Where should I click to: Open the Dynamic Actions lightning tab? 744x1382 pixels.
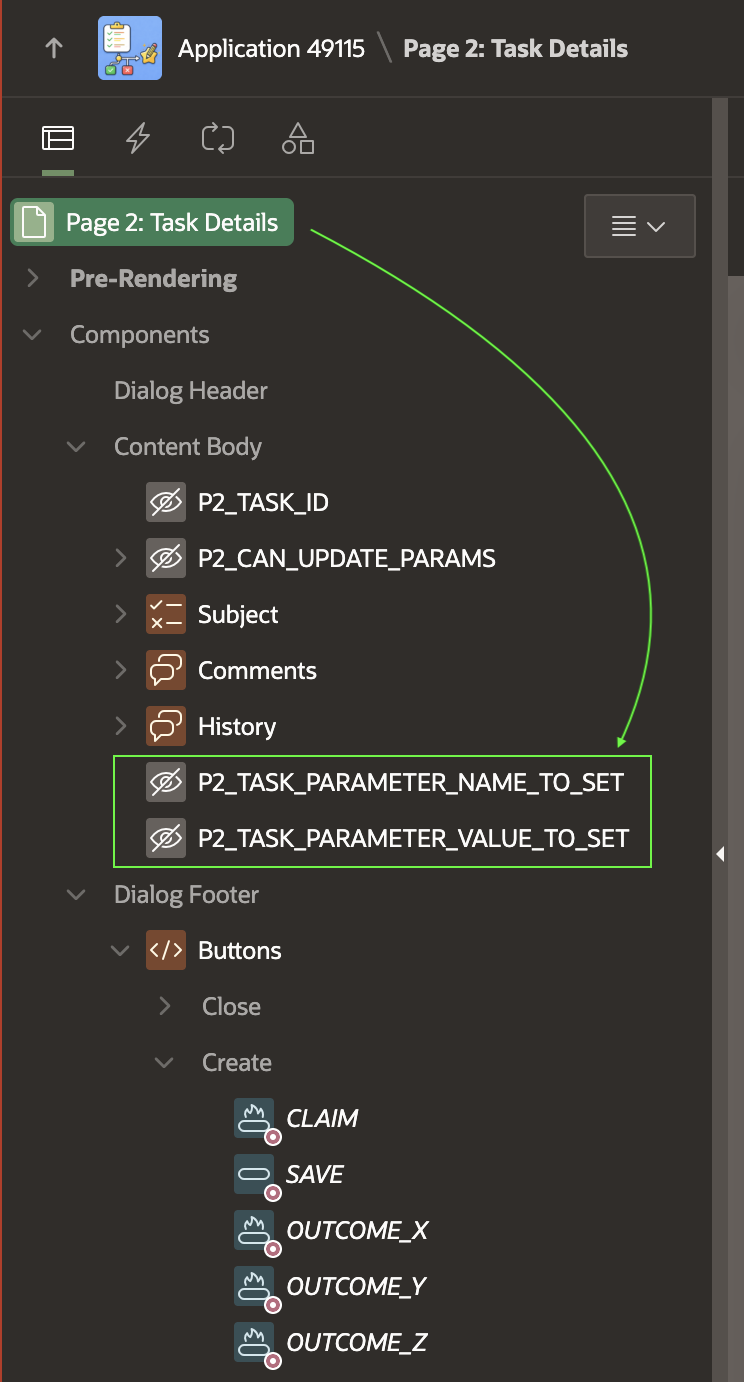[138, 139]
